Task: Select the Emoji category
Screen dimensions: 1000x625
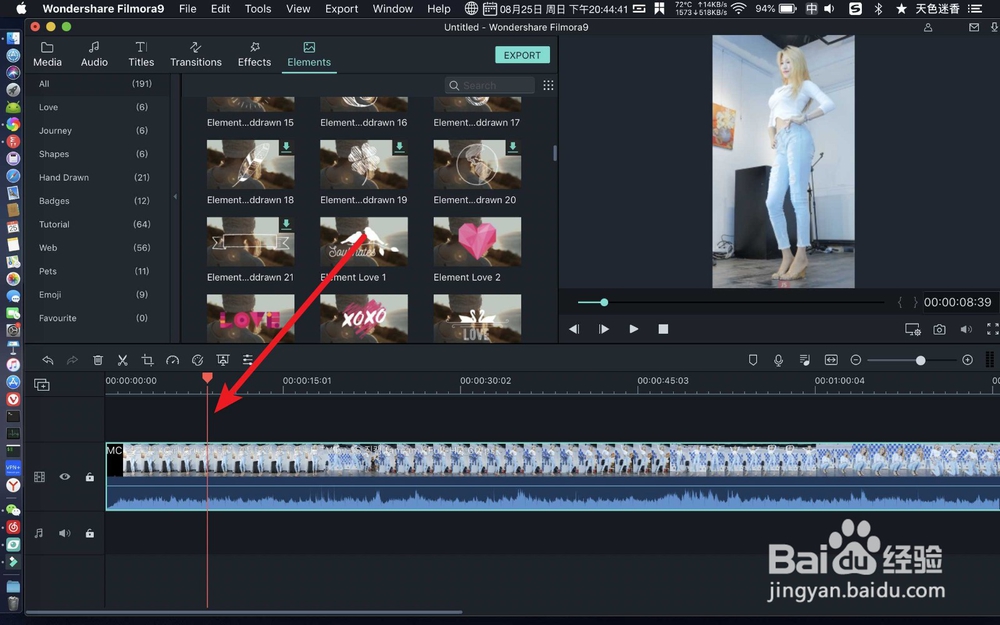Action: click(x=50, y=295)
